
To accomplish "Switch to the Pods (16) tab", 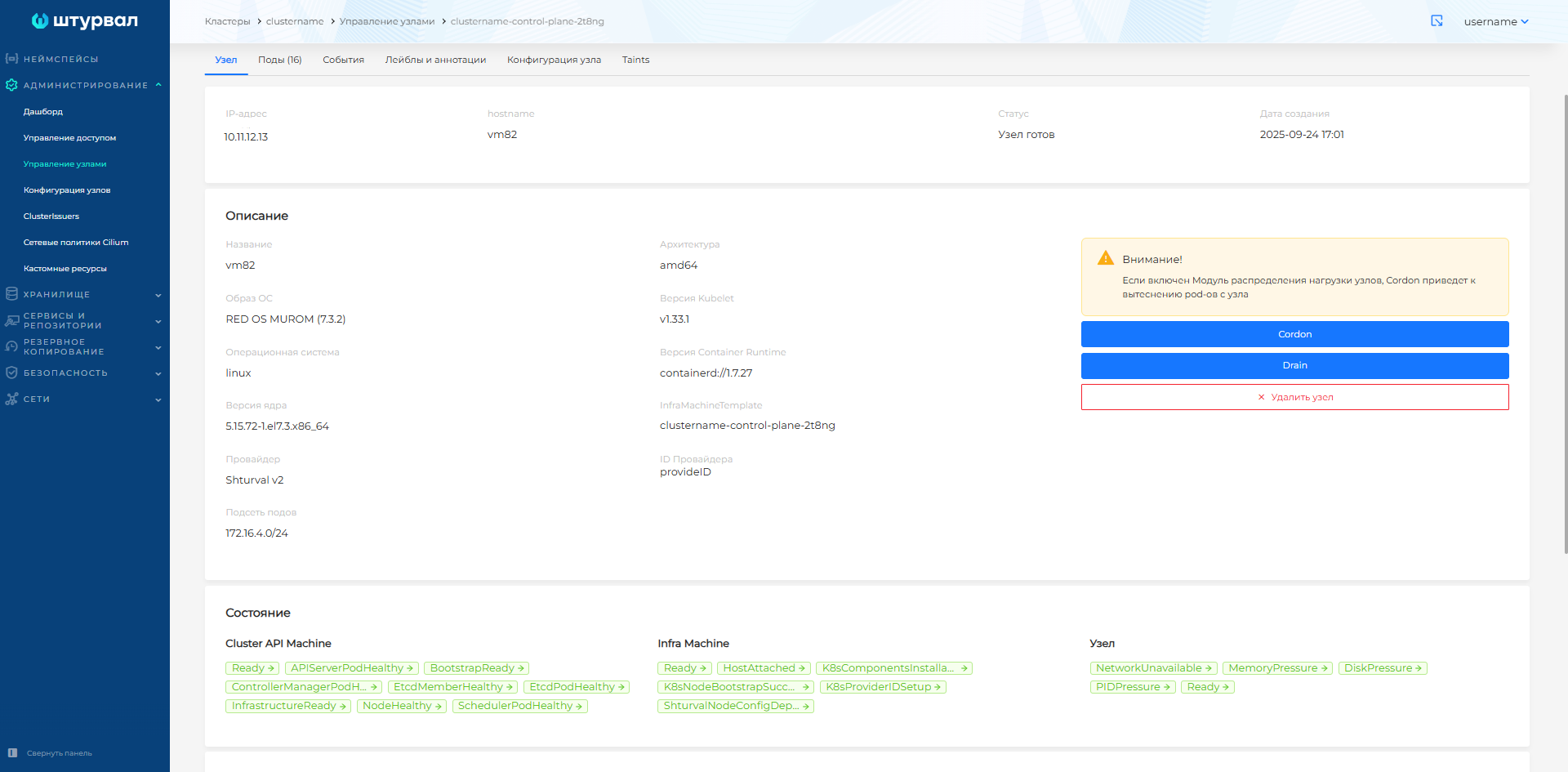I will 279,60.
